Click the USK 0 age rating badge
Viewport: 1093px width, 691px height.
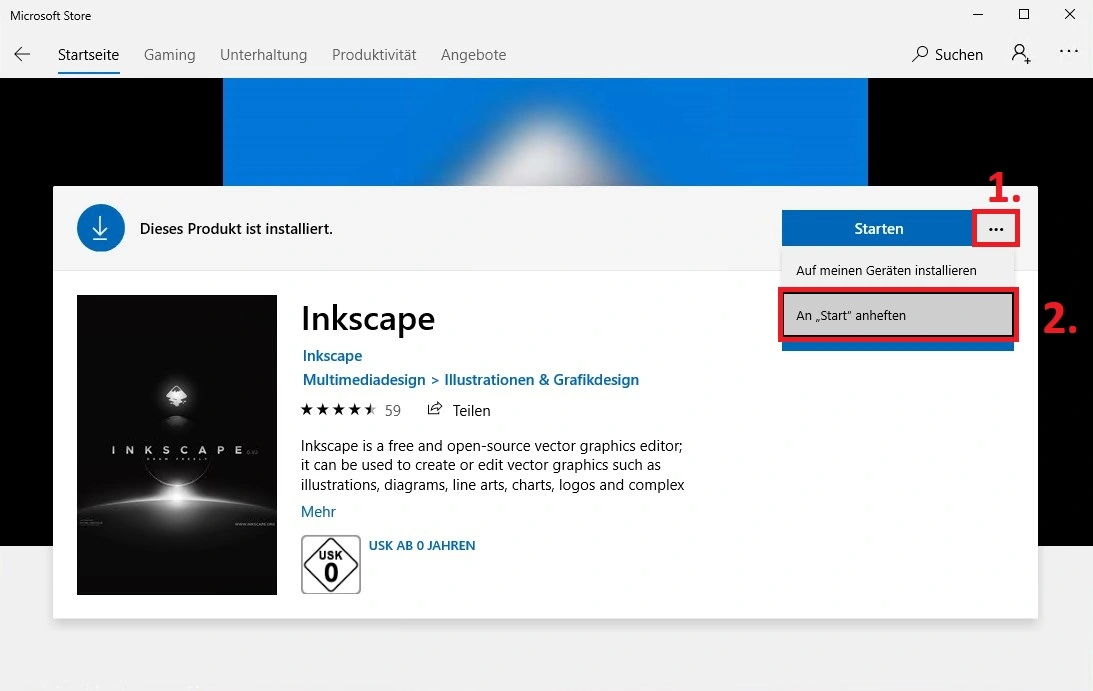pos(331,565)
